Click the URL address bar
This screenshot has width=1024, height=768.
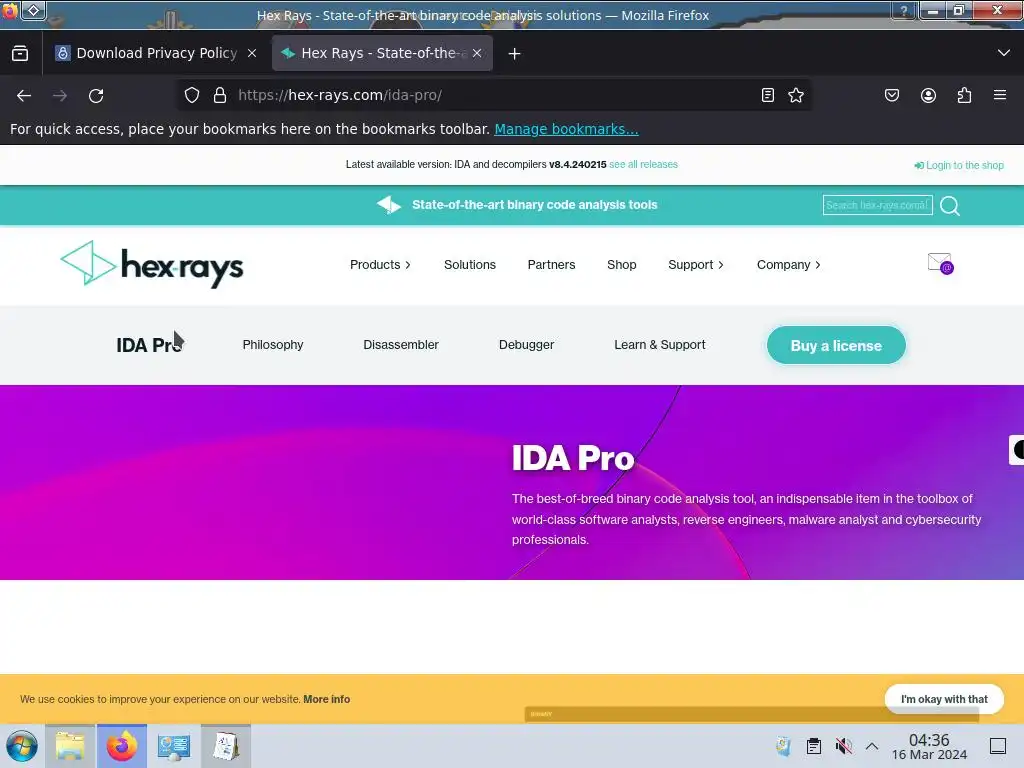pyautogui.click(x=493, y=95)
